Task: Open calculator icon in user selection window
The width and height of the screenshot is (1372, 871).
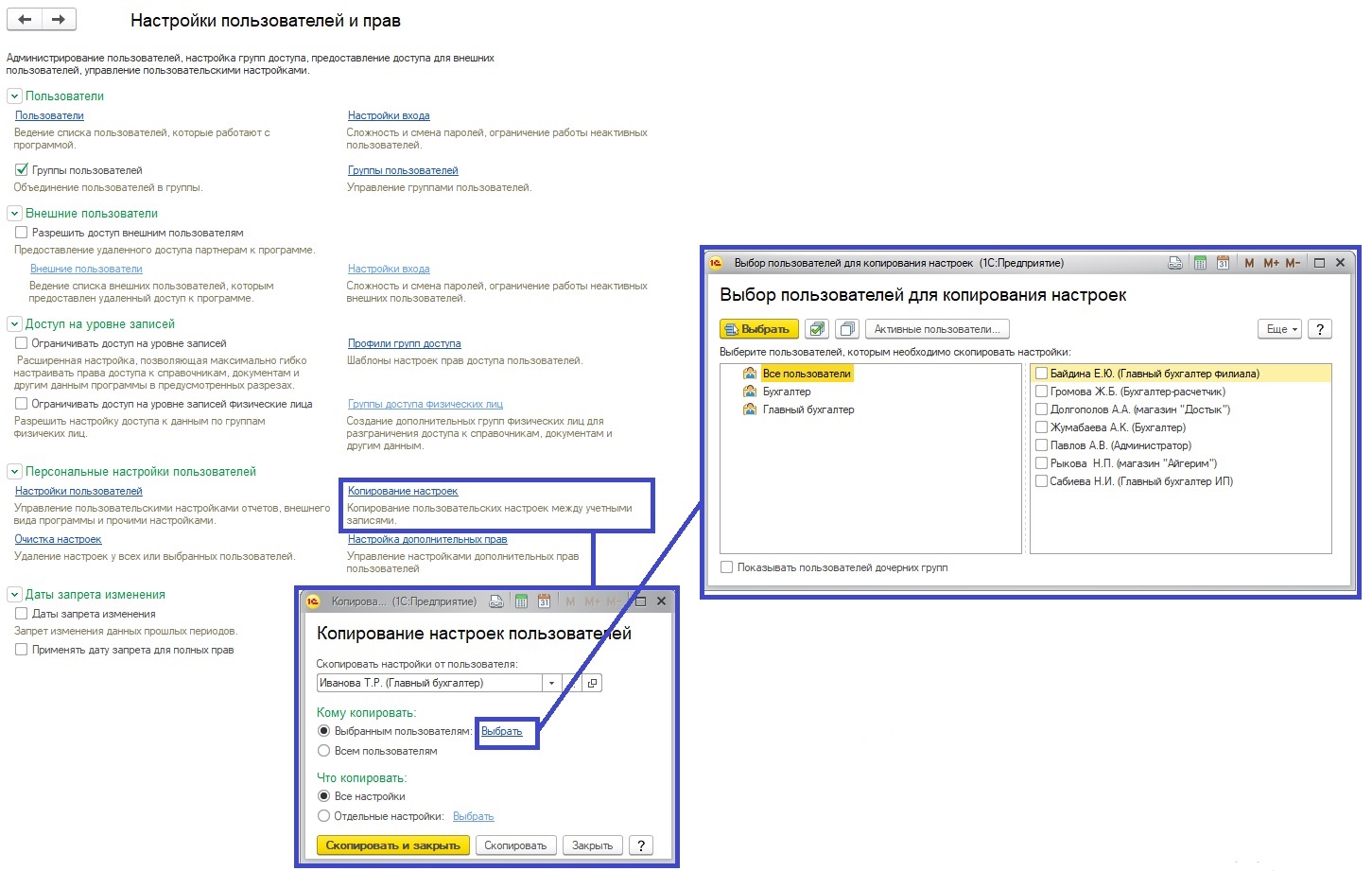Action: (1200, 263)
